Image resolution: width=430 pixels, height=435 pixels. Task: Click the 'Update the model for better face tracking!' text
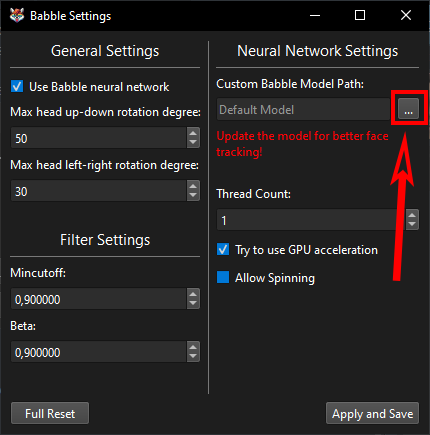302,144
